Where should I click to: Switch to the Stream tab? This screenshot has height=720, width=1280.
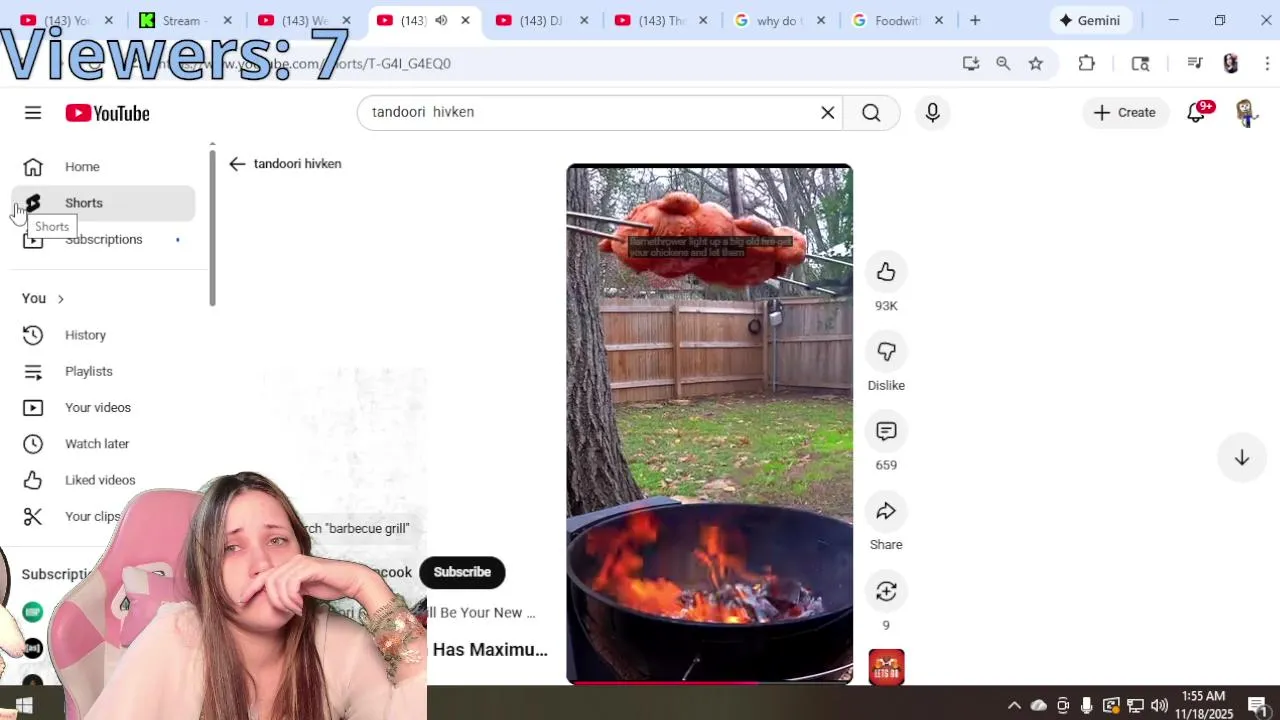click(x=186, y=20)
